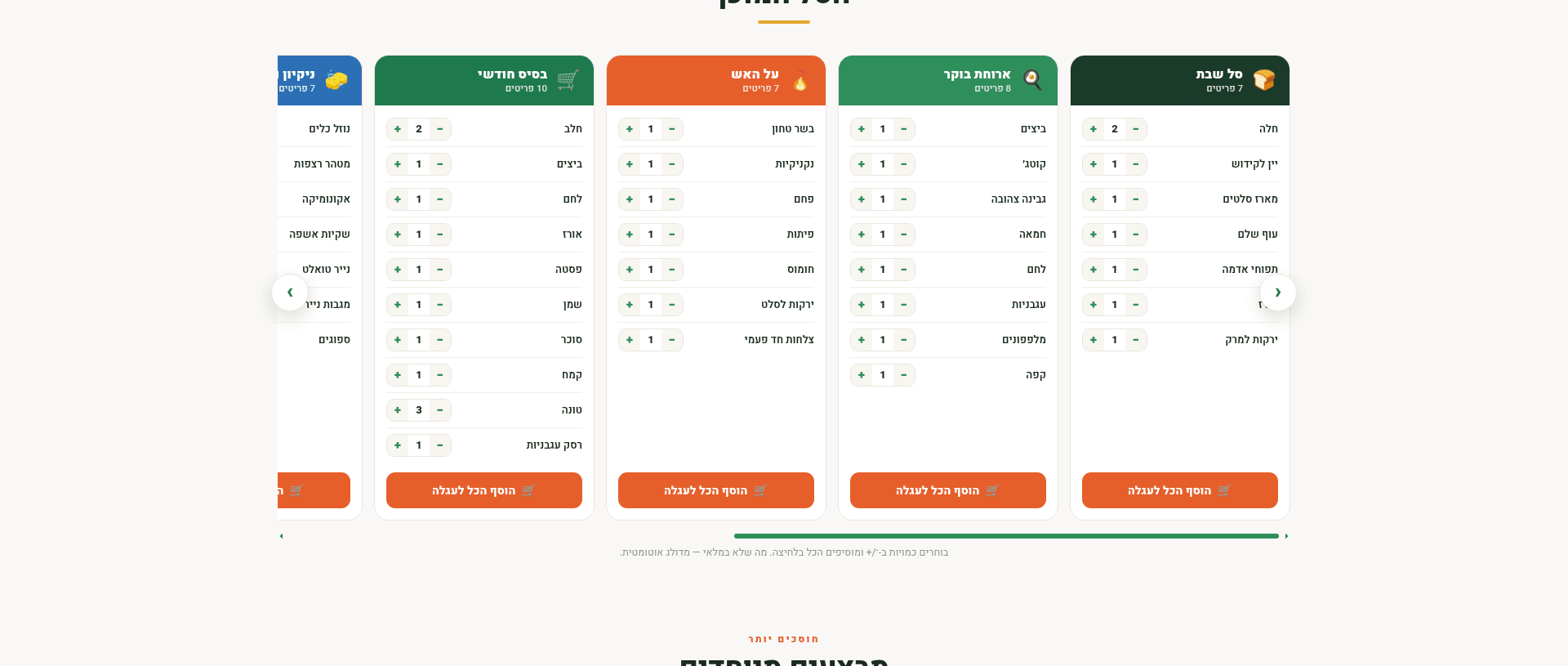Click the frying pan icon on ארוחת בוקר
The height and width of the screenshot is (666, 1568).
pos(1032,80)
